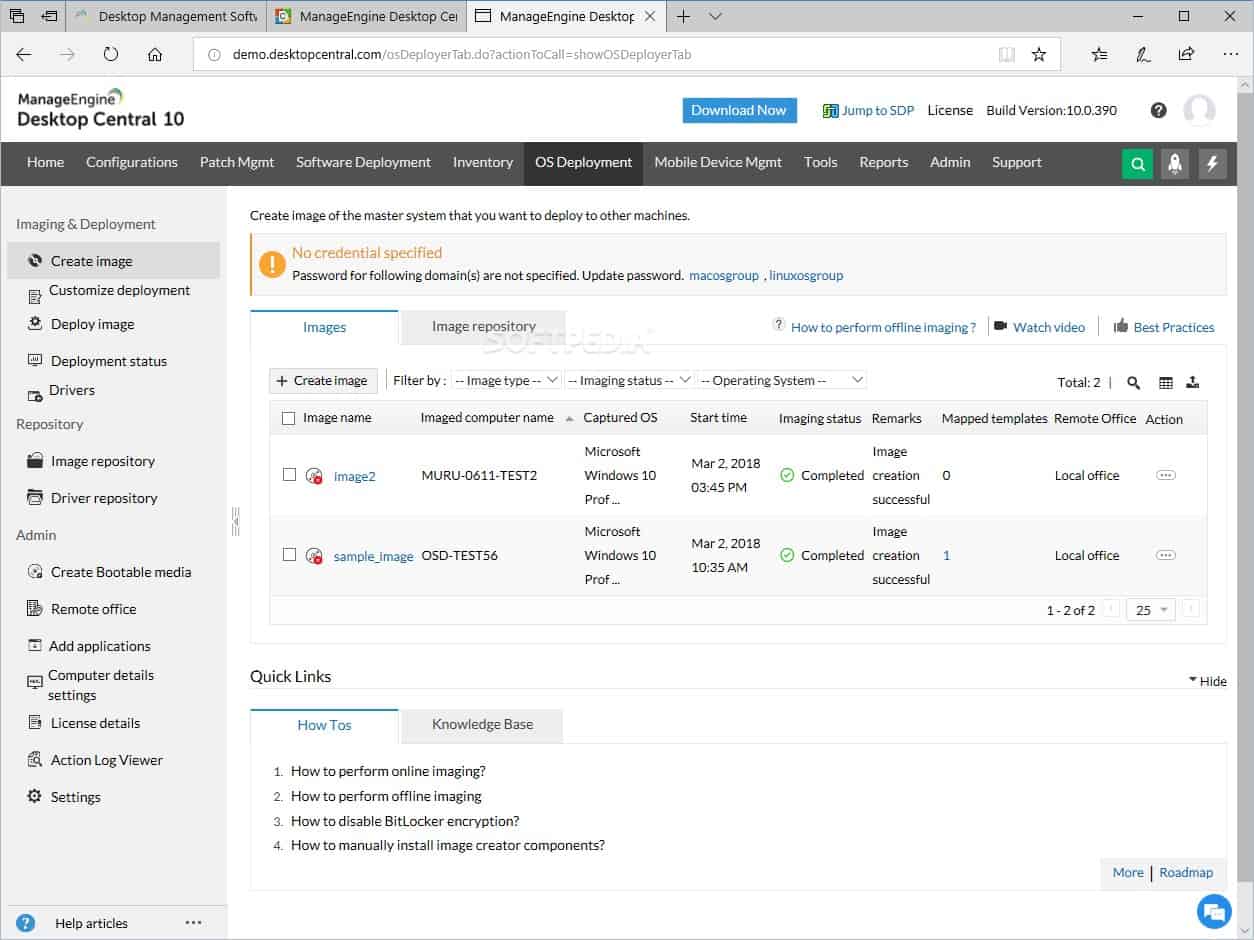Toggle the select-all checkbox in table header
Screen dimensions: 1254x940
coord(289,419)
